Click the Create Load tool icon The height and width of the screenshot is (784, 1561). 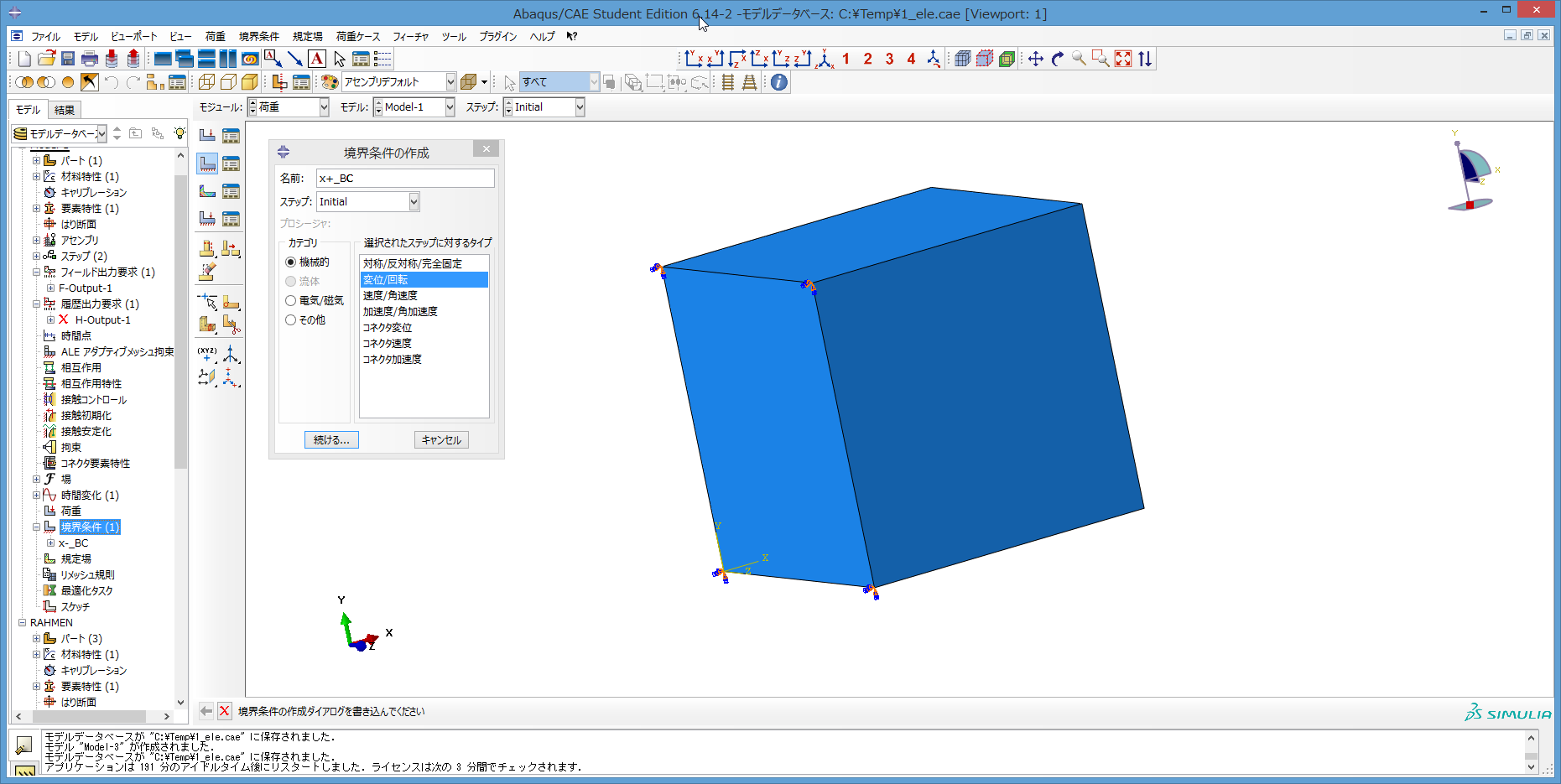point(207,135)
